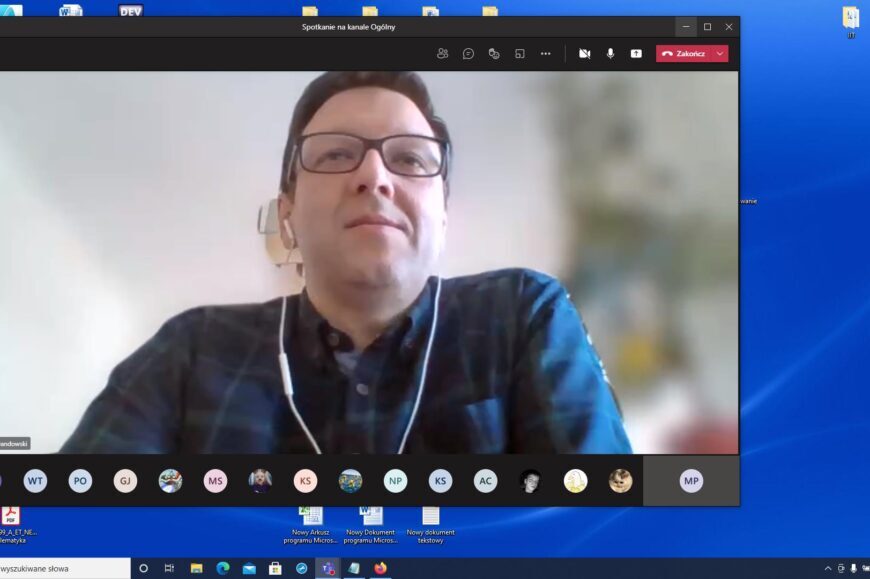The image size is (870, 579).
Task: Launch Microsoft Edge from the taskbar
Action: pos(222,568)
